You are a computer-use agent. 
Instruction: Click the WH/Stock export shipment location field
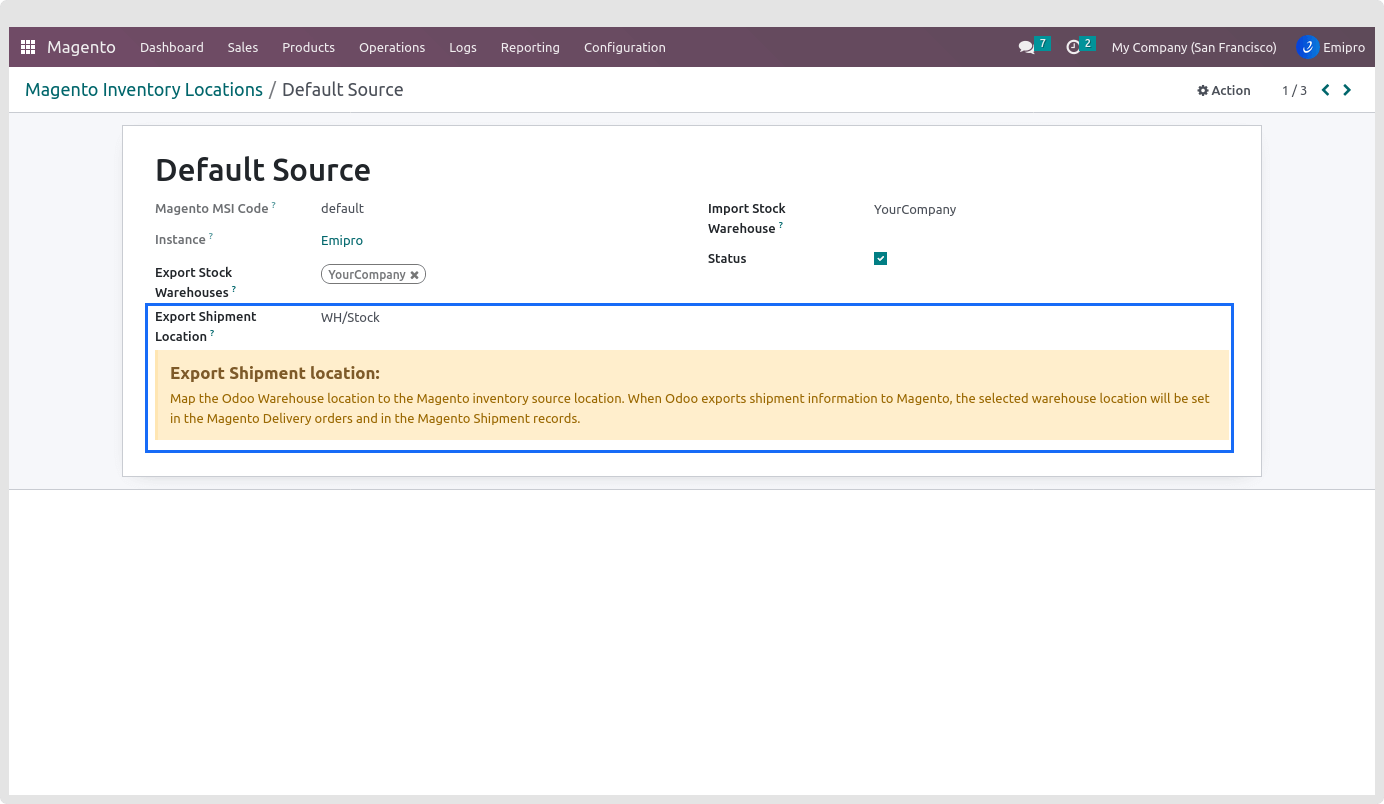point(350,318)
